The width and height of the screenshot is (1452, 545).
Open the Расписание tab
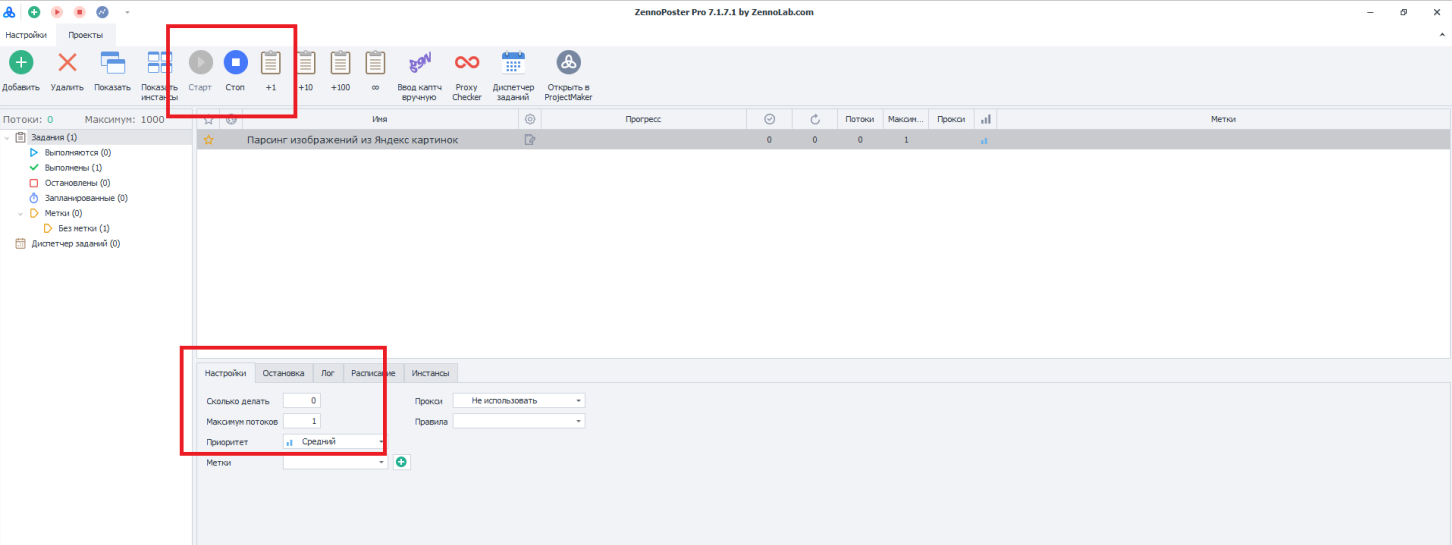pos(373,373)
